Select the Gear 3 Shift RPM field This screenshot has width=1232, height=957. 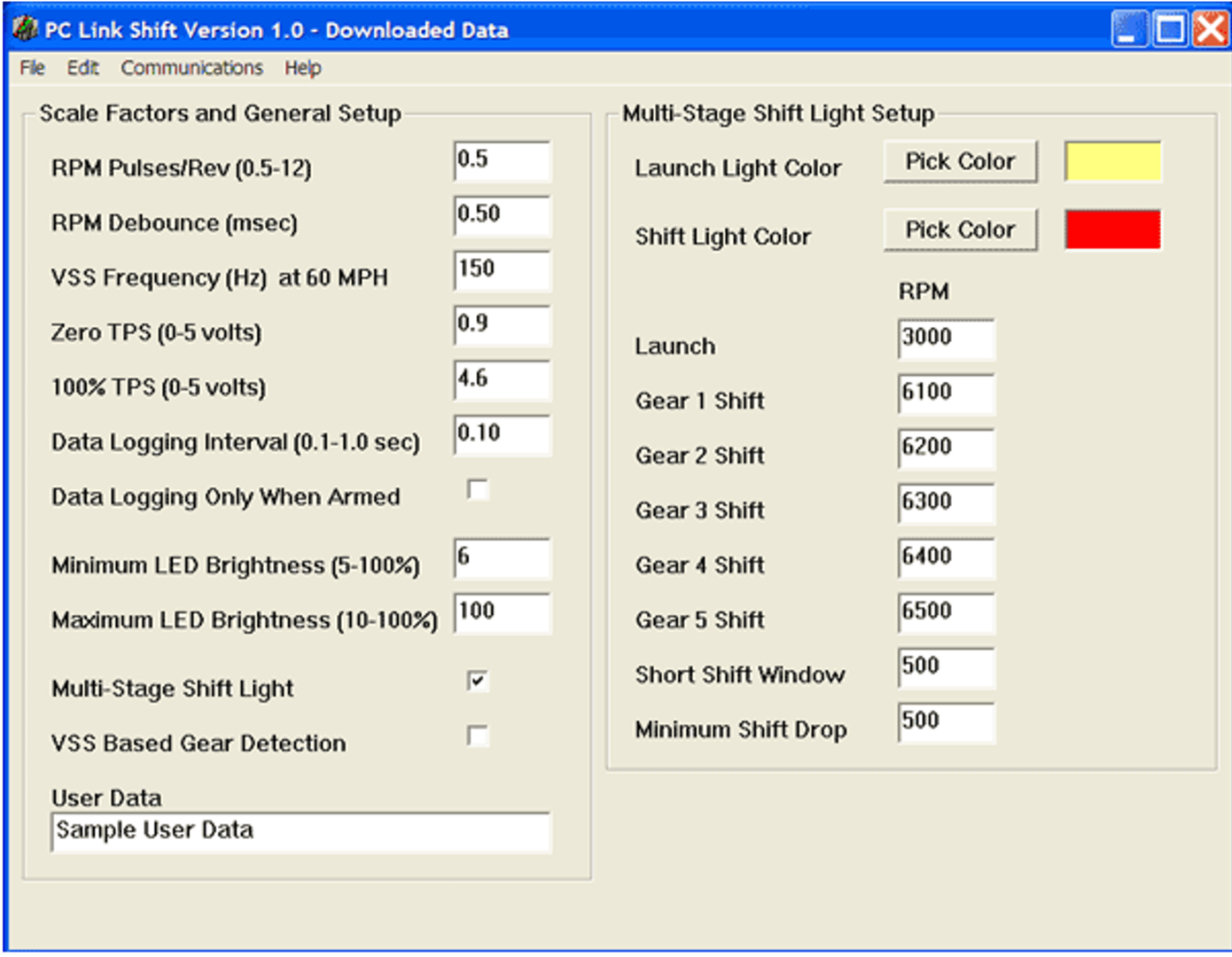tap(946, 504)
